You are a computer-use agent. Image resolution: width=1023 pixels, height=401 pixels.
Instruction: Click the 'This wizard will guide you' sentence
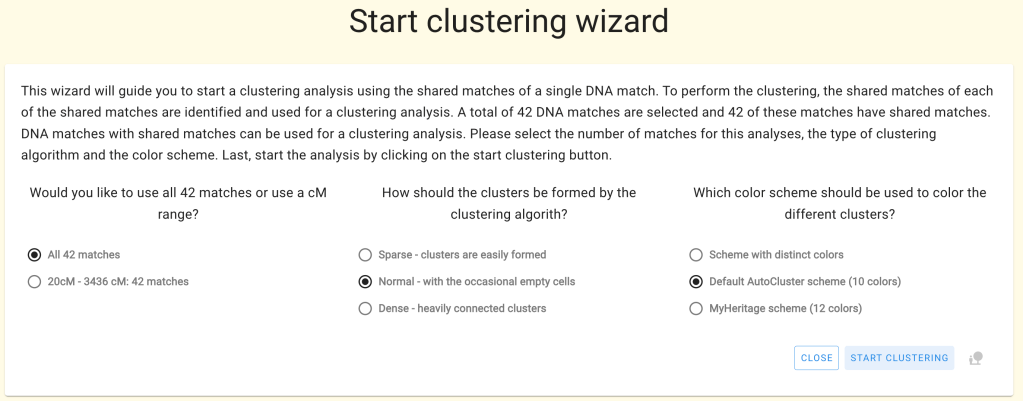(x=200, y=91)
